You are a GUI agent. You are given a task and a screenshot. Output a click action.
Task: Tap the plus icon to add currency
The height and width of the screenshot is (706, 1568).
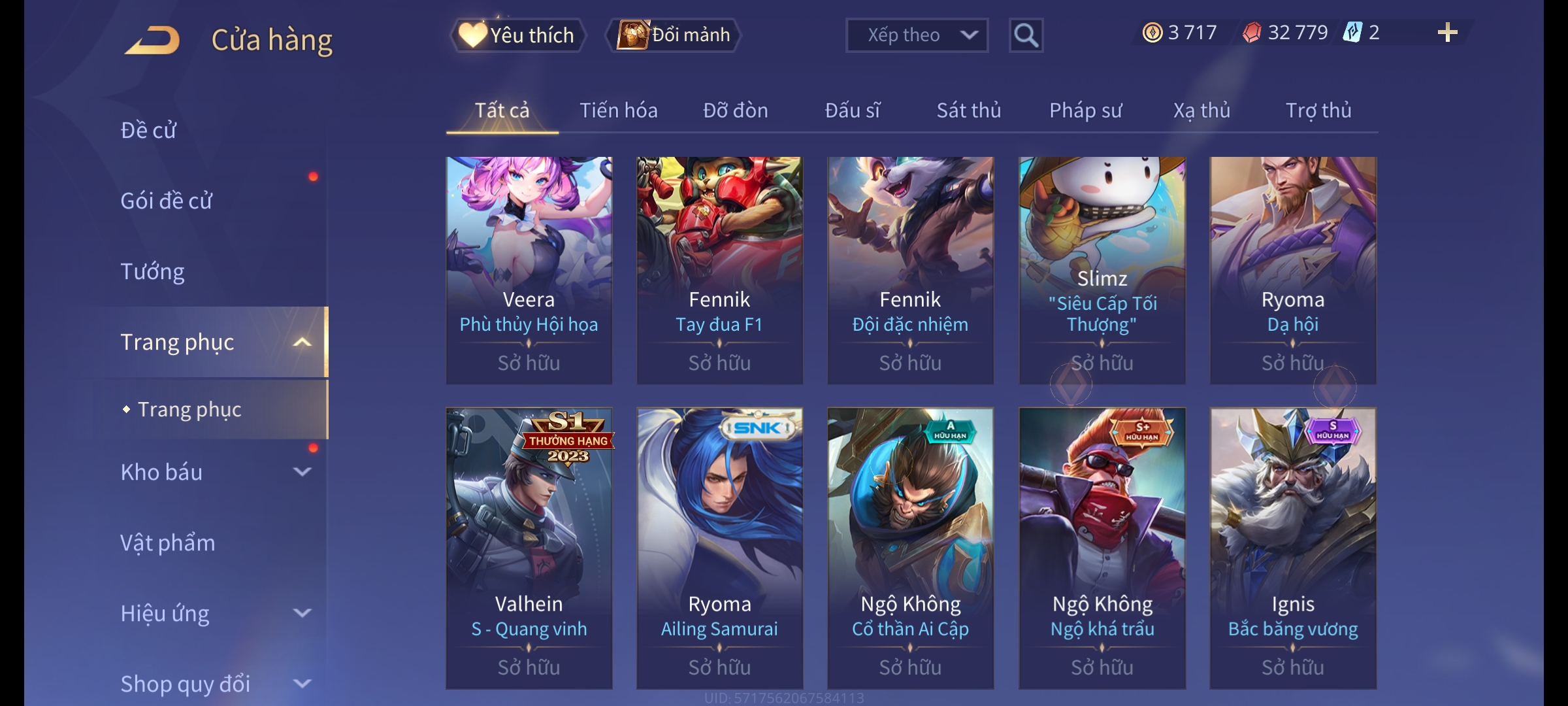tap(1447, 33)
